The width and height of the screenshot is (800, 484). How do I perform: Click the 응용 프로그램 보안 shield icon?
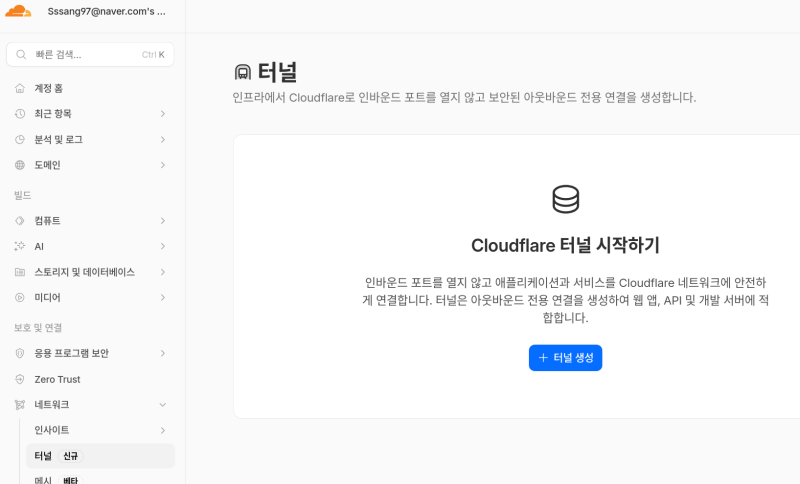click(20, 353)
